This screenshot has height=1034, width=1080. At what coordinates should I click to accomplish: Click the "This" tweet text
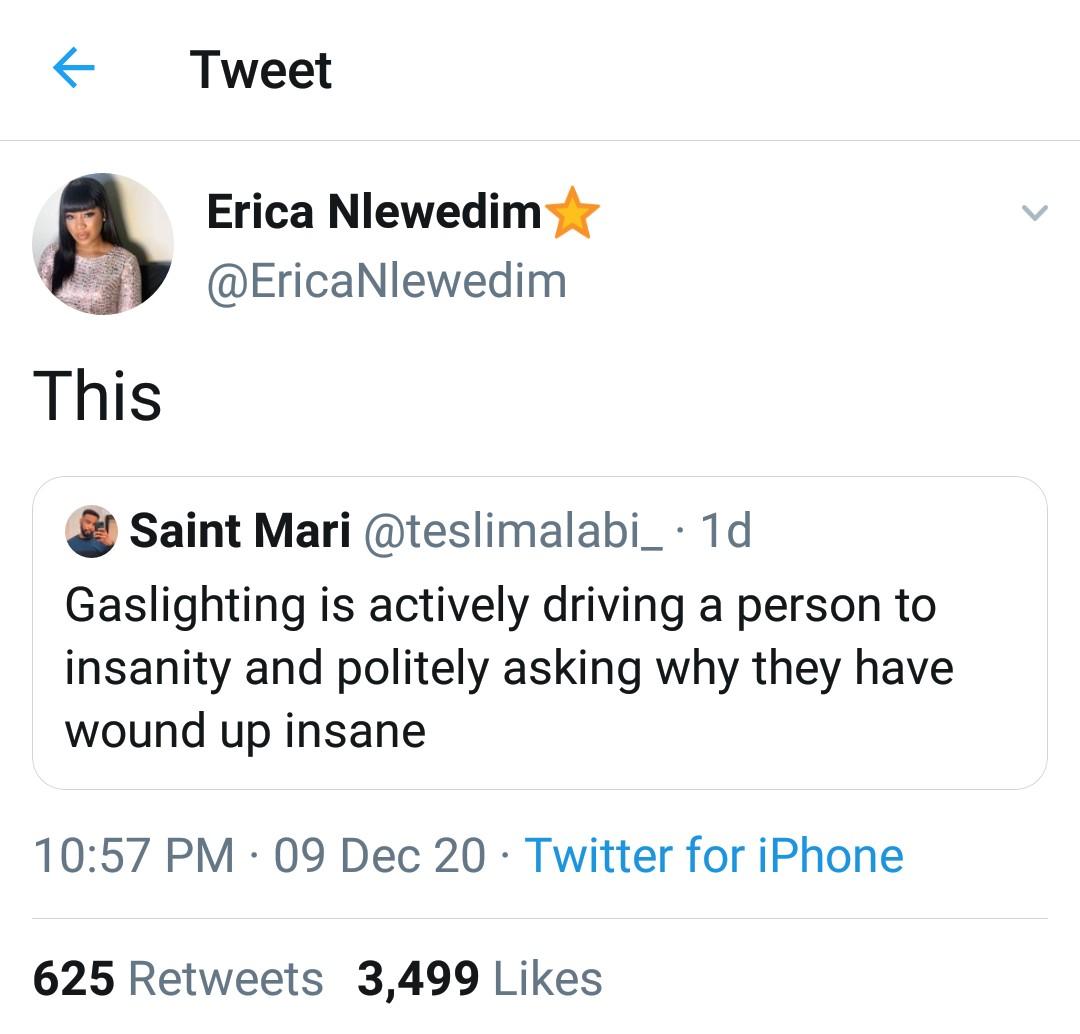(x=97, y=394)
